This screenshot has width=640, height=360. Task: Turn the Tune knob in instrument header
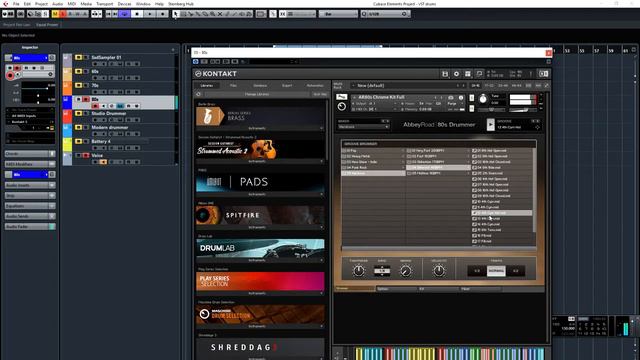[483, 99]
